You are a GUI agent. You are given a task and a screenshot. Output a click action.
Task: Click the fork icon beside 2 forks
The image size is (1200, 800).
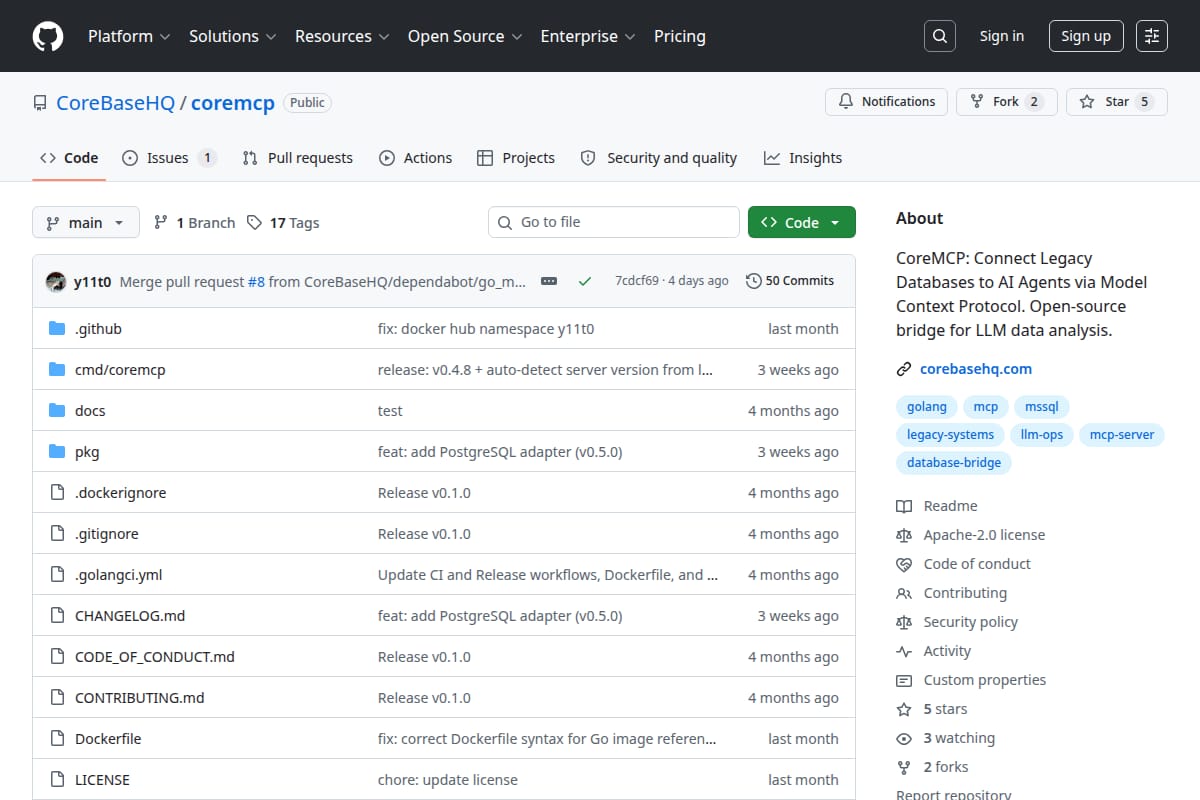[904, 767]
